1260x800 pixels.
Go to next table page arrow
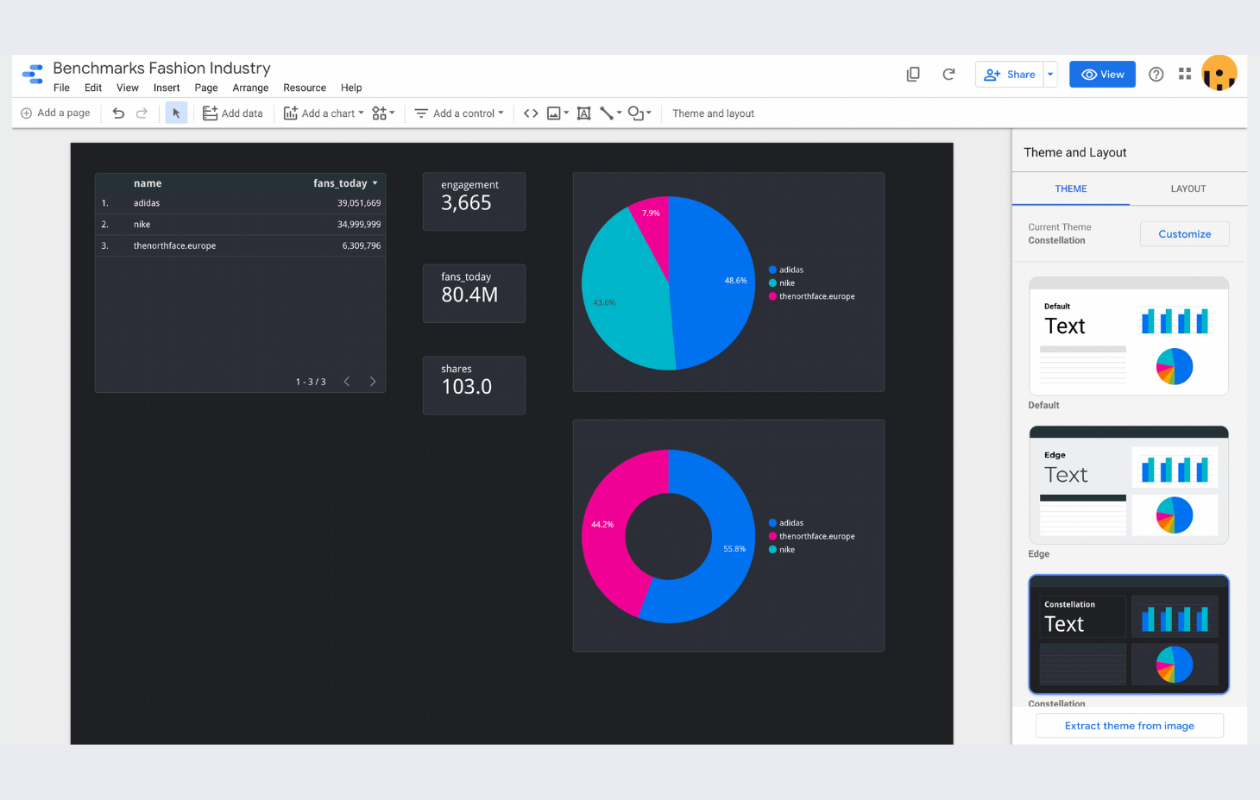(x=373, y=381)
